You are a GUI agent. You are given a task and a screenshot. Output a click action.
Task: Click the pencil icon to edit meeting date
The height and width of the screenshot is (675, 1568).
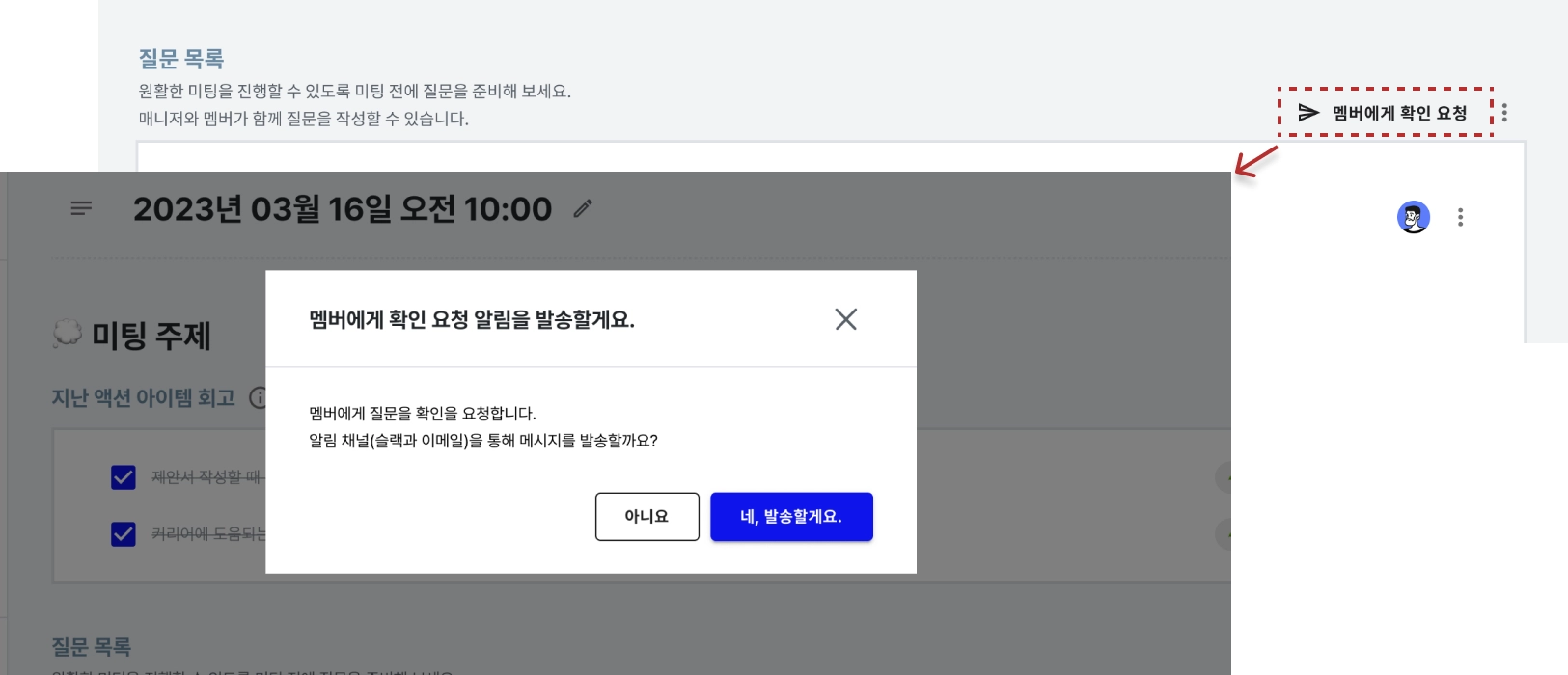click(583, 208)
